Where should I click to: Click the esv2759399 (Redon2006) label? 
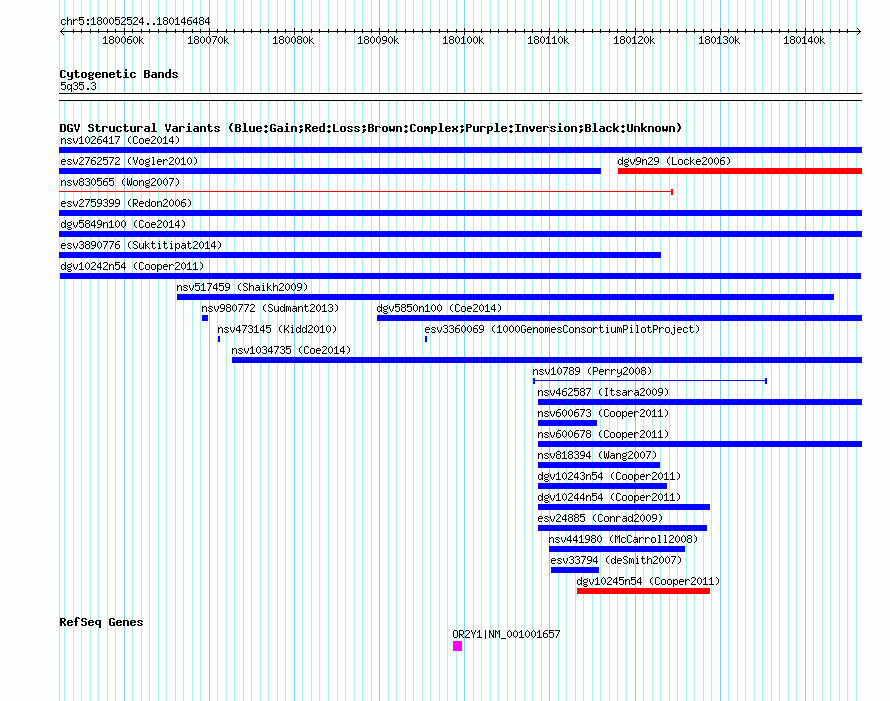point(126,203)
